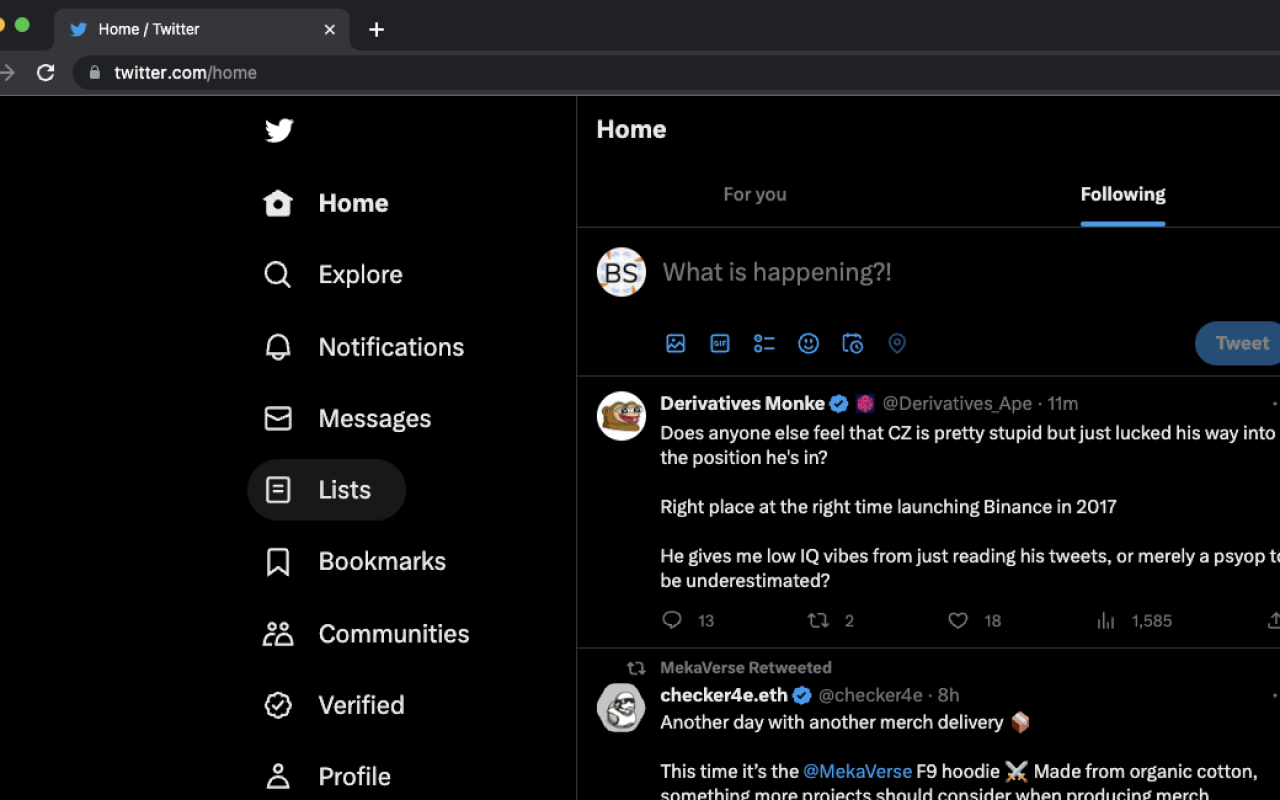Viewport: 1280px width, 800px height.
Task: Open emoji picker in composer
Action: tap(808, 344)
